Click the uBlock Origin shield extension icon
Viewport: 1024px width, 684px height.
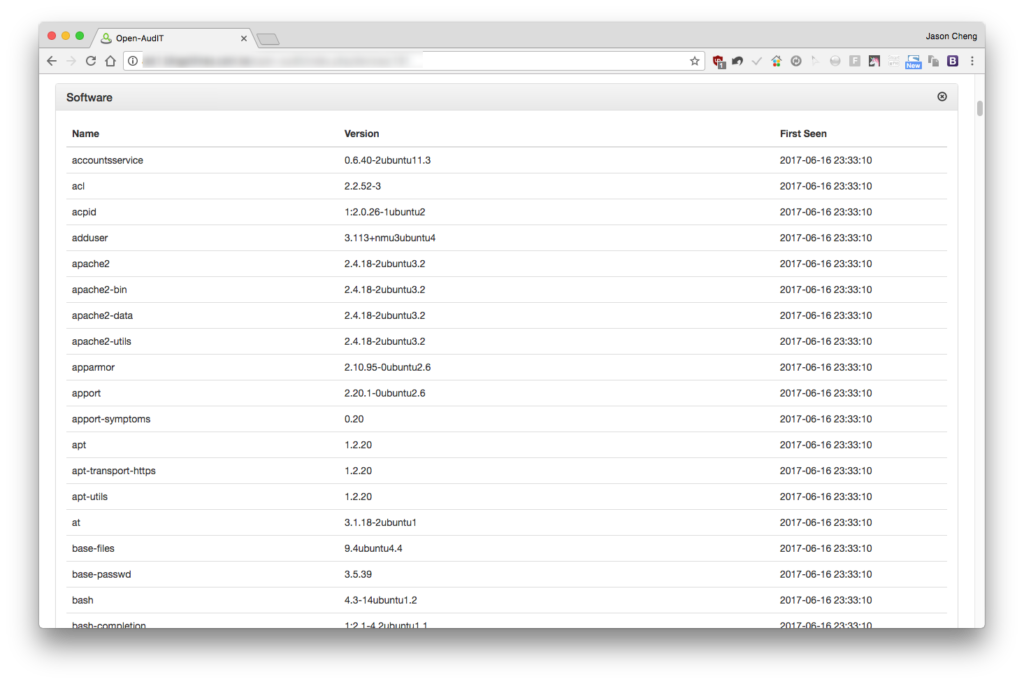718,61
